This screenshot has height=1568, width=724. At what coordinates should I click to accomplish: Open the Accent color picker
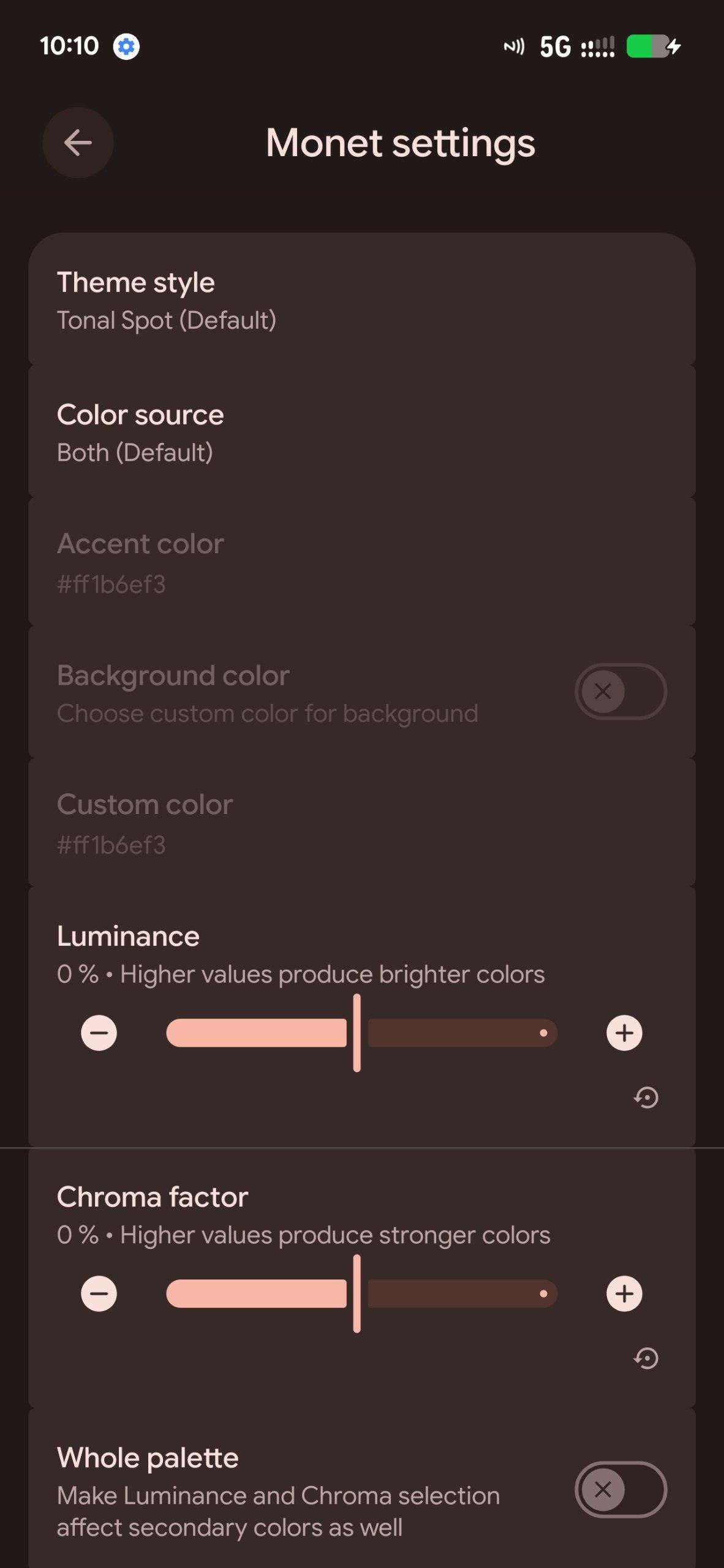tap(361, 562)
